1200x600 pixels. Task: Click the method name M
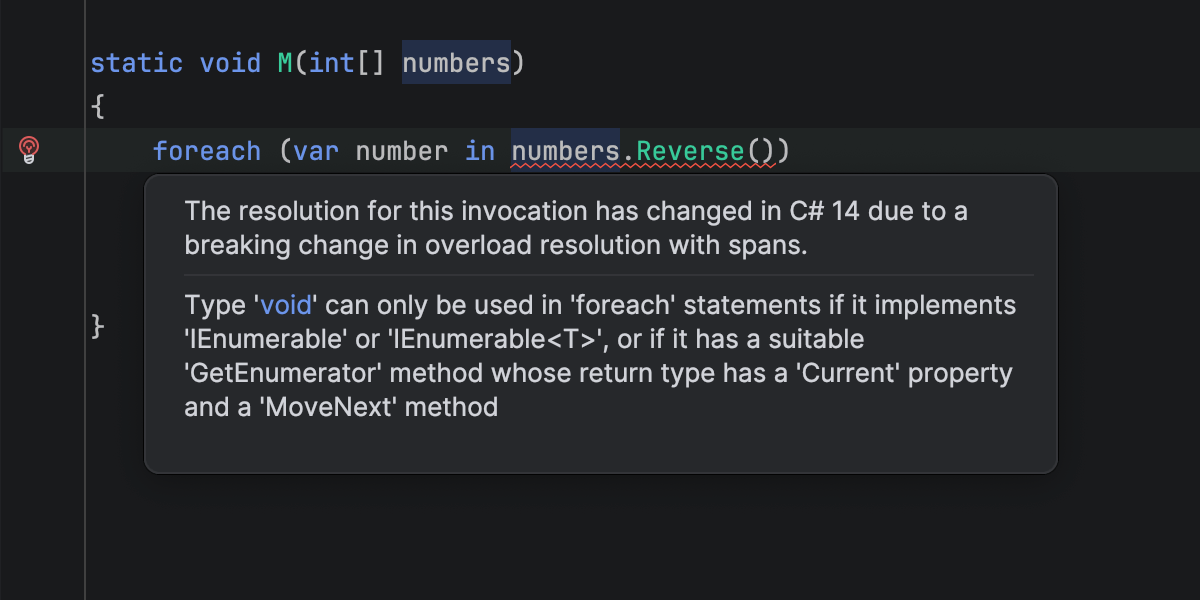[x=285, y=63]
